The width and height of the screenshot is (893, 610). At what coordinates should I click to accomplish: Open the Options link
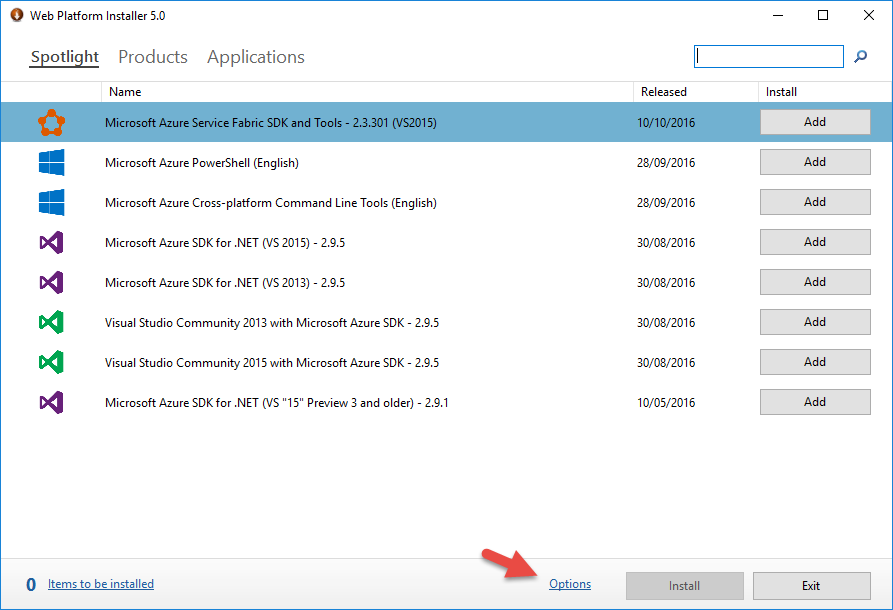point(570,584)
